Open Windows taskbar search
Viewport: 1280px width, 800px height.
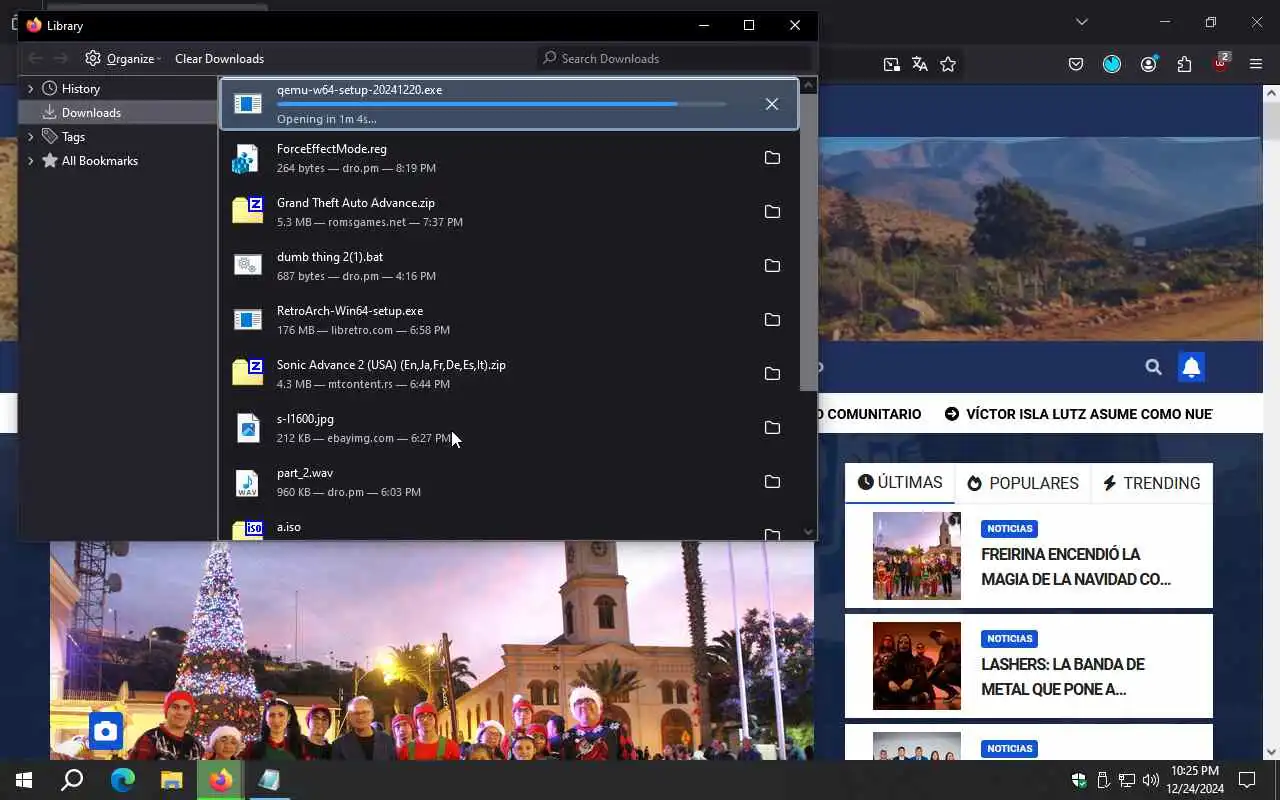coord(72,780)
